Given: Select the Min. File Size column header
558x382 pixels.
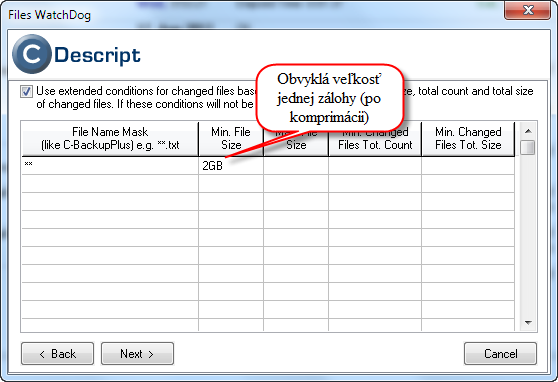Looking at the screenshot, I should (x=231, y=138).
